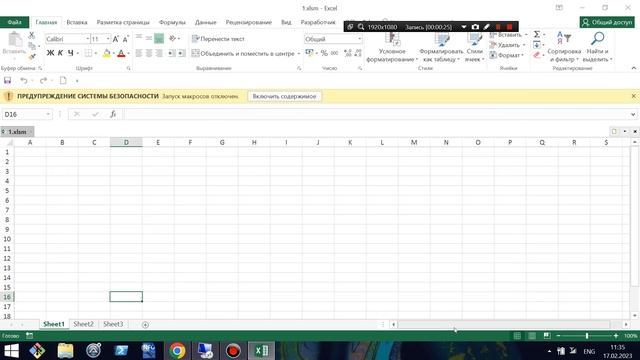Image resolution: width=640 pixels, height=360 pixels.
Task: Increase font size with the large A icon
Action: tap(116, 39)
